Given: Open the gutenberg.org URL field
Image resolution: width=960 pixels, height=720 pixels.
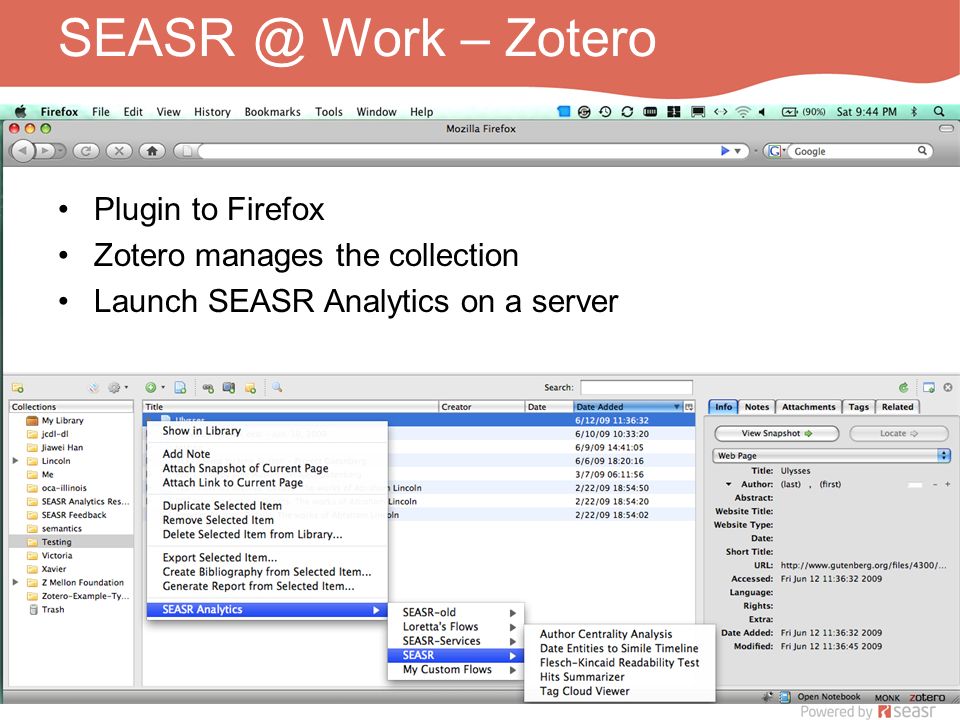Looking at the screenshot, I should [x=863, y=565].
